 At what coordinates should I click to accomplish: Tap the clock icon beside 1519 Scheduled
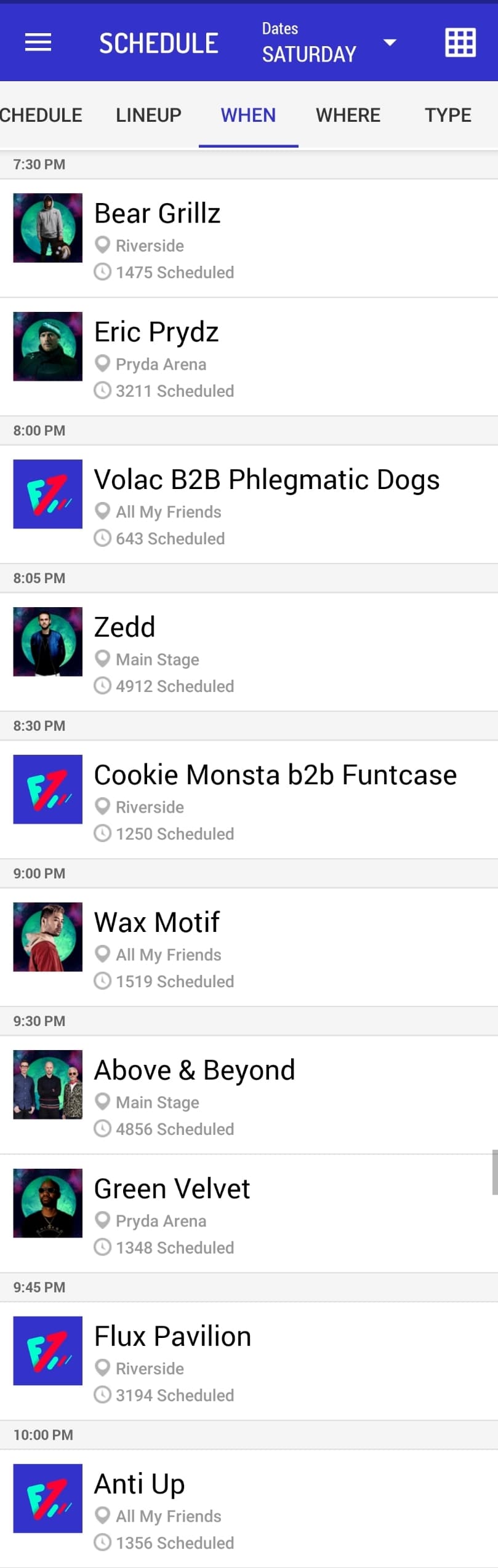tap(102, 981)
